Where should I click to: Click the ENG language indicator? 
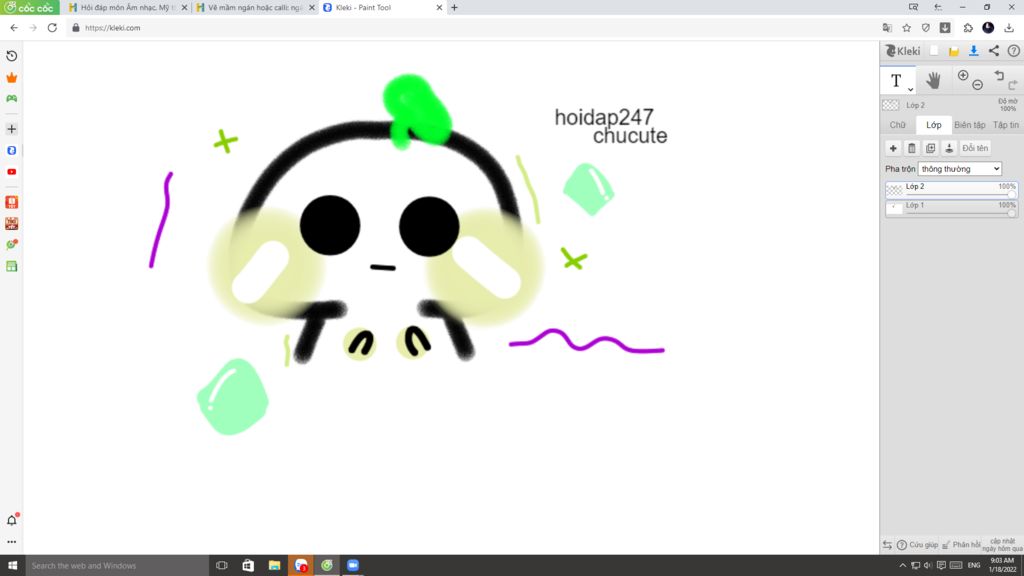[974, 566]
